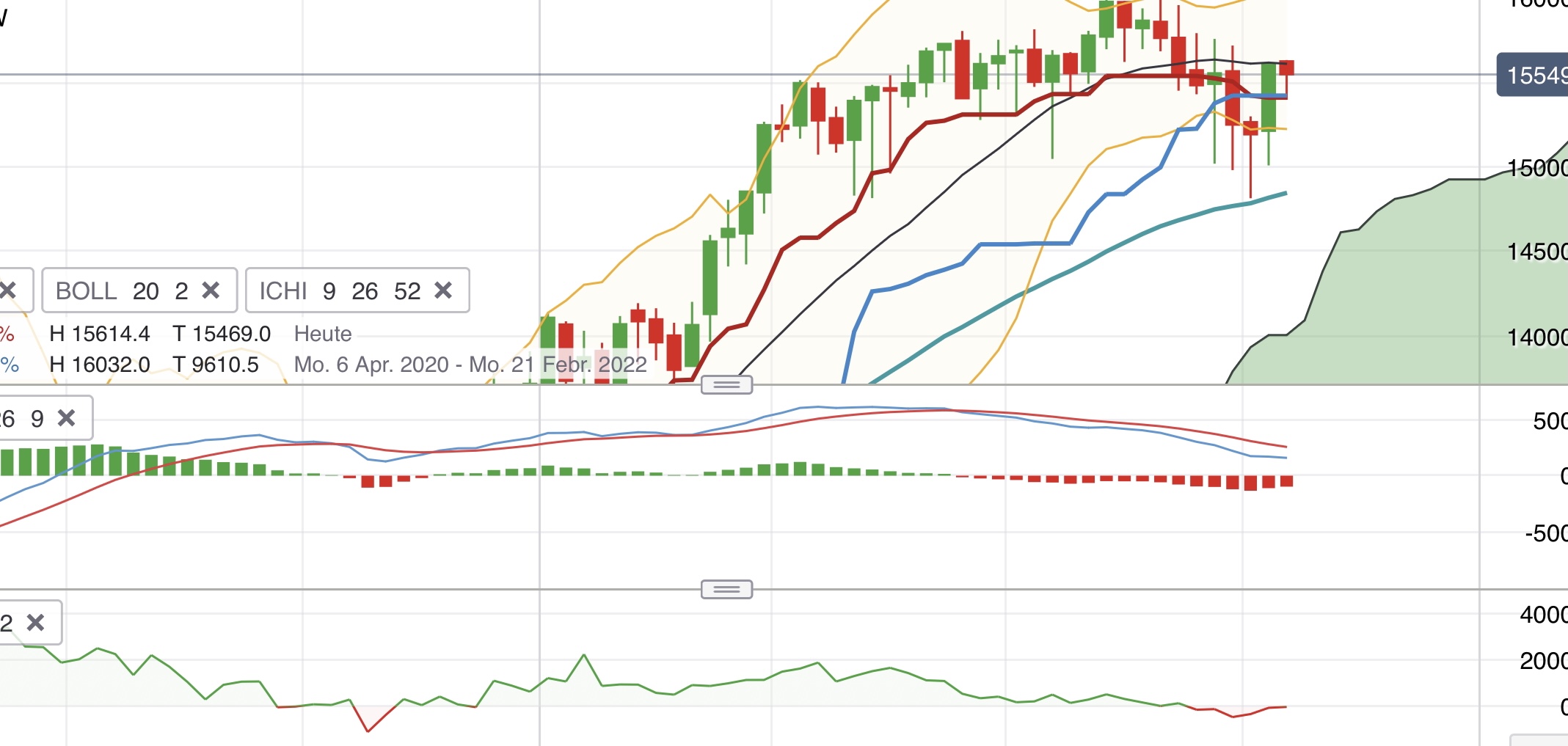
Task: Remove the ICHI 9 26 52 indicator
Action: pyautogui.click(x=443, y=290)
